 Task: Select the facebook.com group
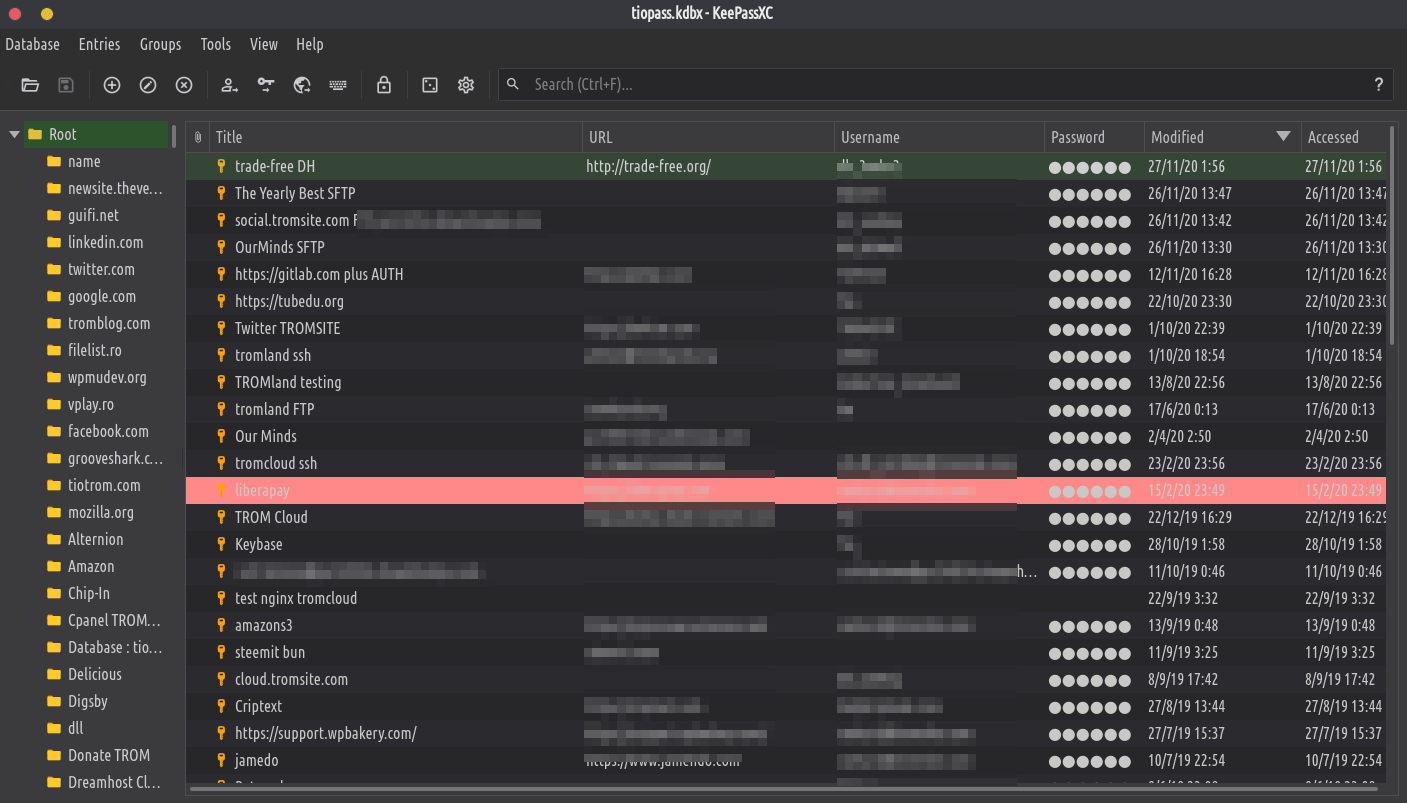point(108,431)
